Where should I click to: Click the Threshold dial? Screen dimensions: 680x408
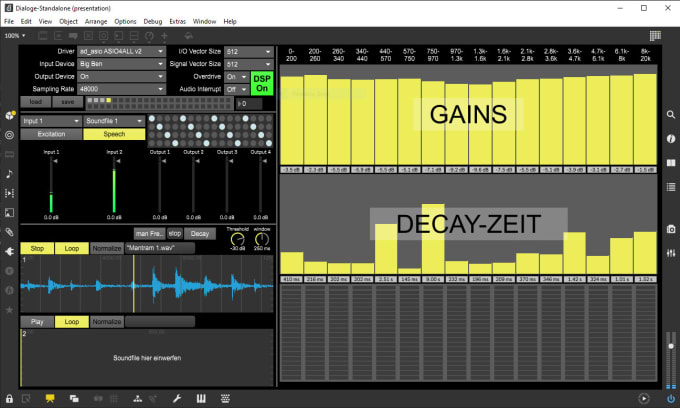[237, 239]
